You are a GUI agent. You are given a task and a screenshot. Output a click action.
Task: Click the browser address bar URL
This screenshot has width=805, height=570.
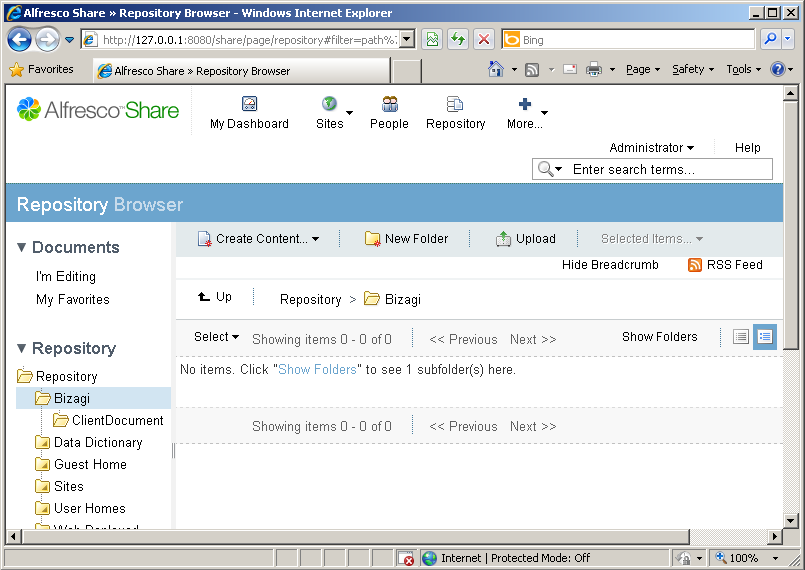249,40
